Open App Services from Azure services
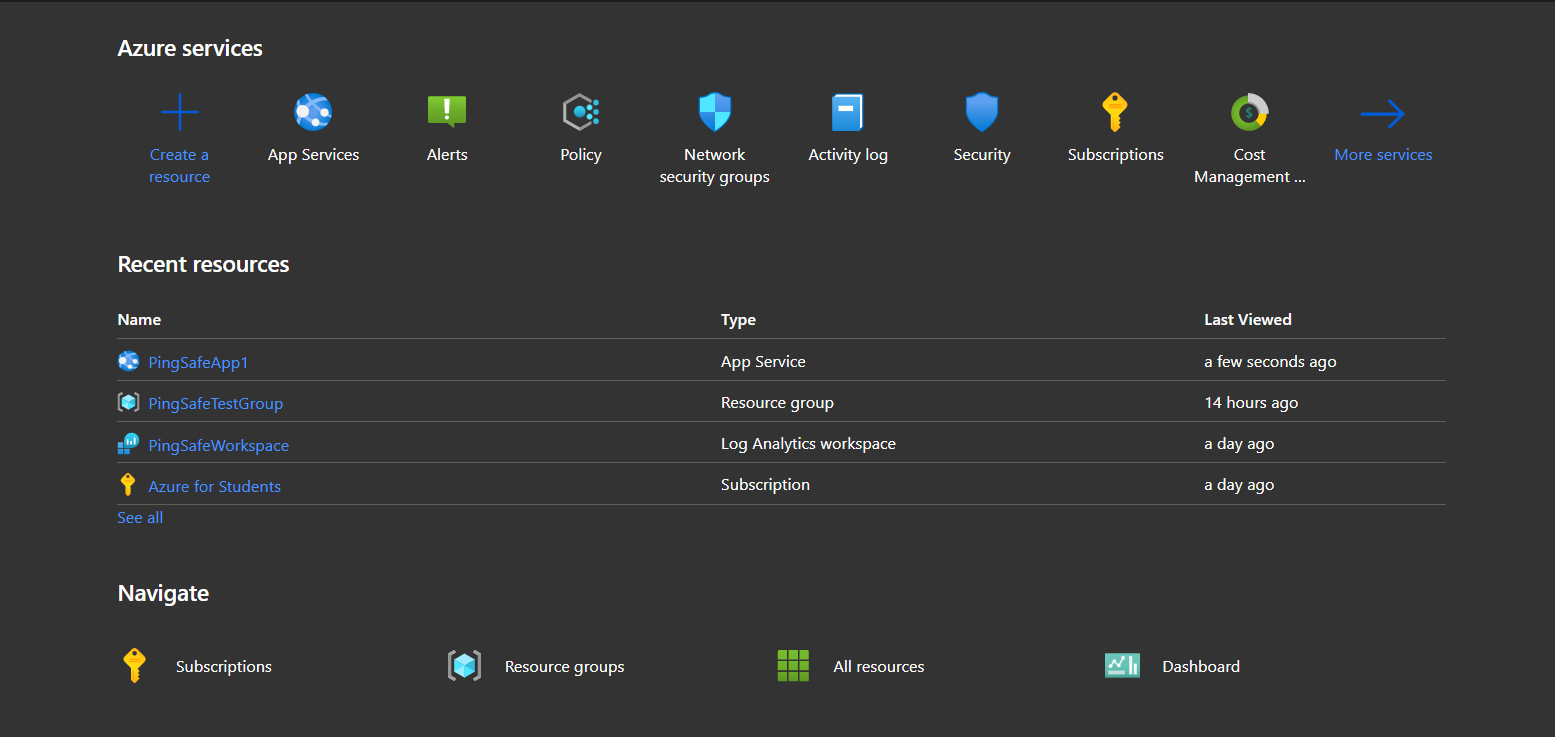Image resolution: width=1555 pixels, height=737 pixels. point(313,113)
